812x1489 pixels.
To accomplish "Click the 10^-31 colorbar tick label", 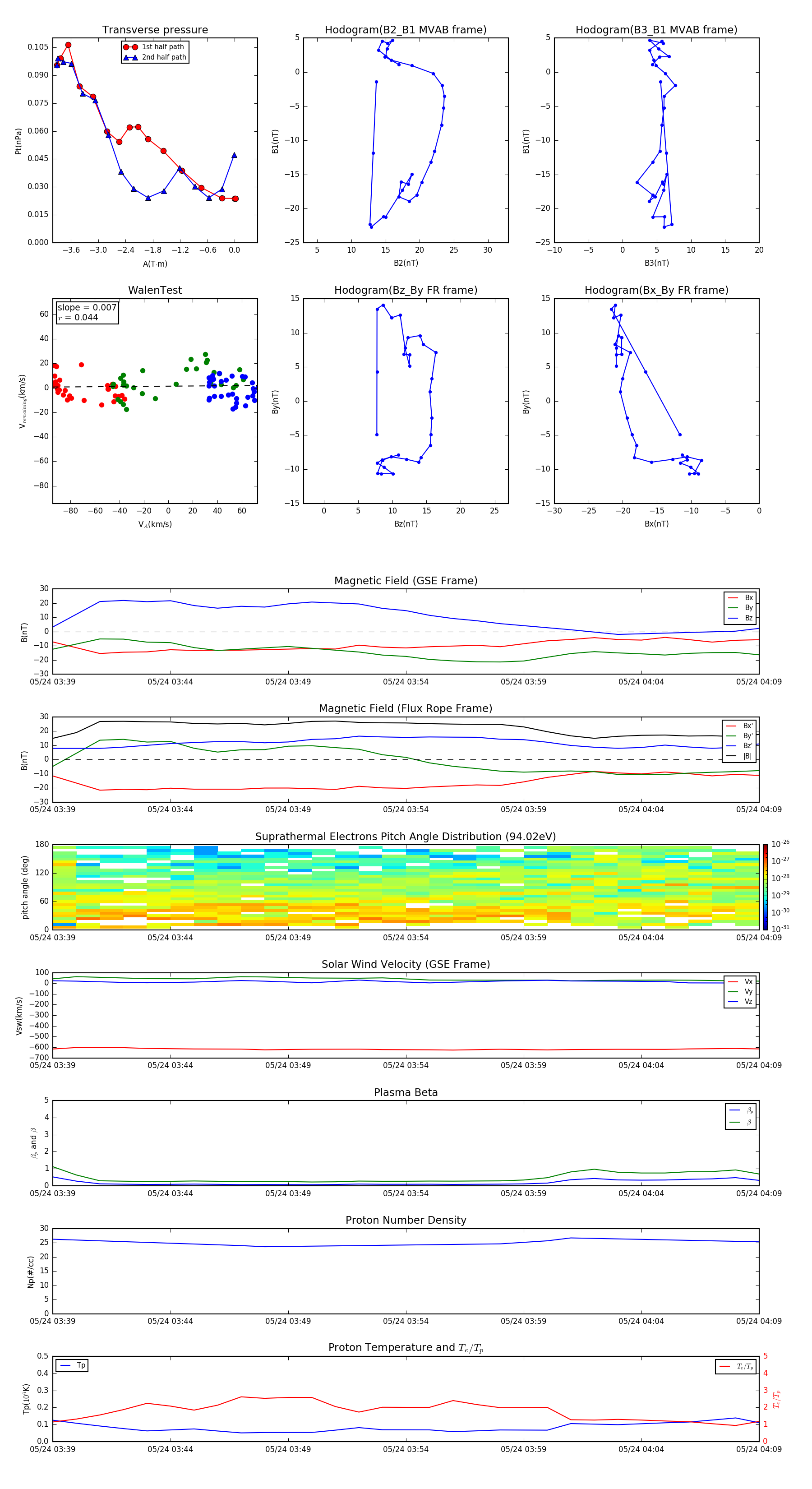I will [x=780, y=929].
